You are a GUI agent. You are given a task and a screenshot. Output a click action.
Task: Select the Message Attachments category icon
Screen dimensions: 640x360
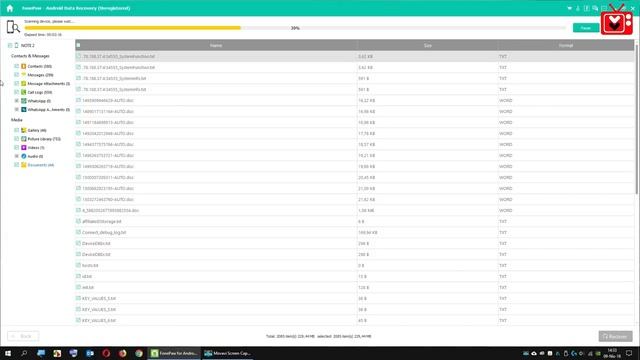[24, 83]
